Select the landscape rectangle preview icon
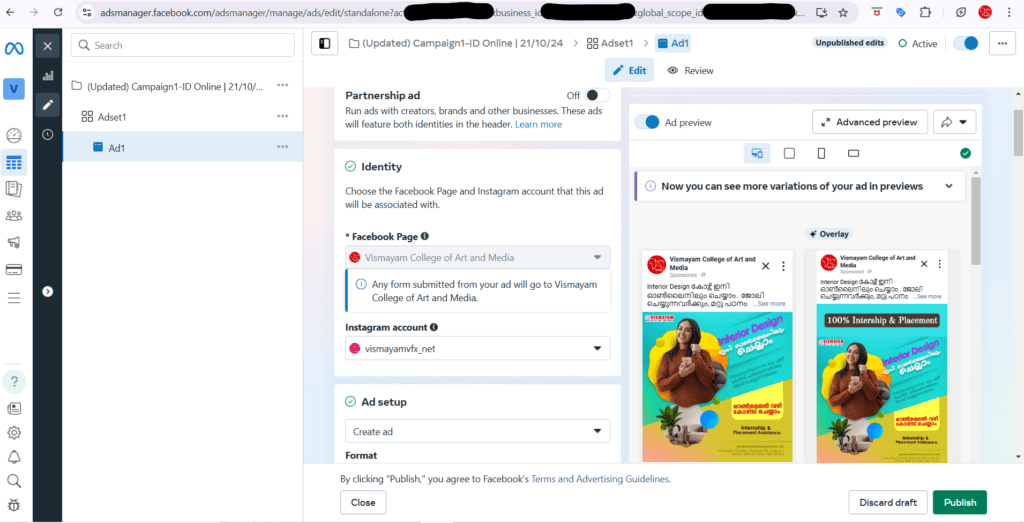The image size is (1024, 523). pos(853,153)
